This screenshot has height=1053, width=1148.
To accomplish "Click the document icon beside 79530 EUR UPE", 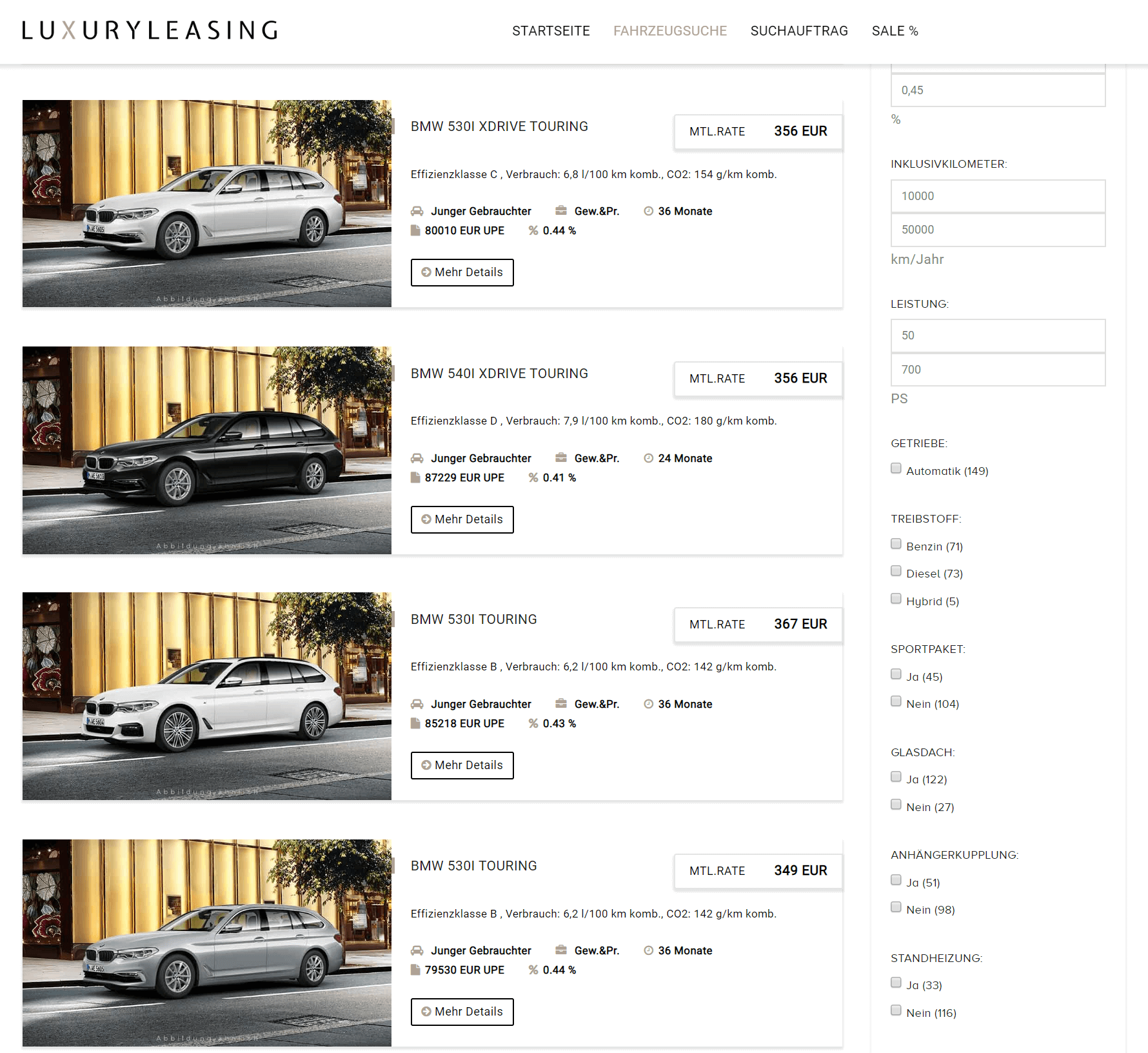I will click(415, 970).
